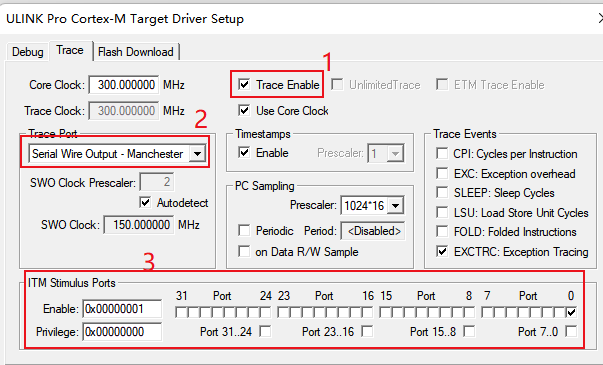The height and width of the screenshot is (365, 603).
Task: Check ITM stimulus port 7 checkbox
Action: coord(487,312)
